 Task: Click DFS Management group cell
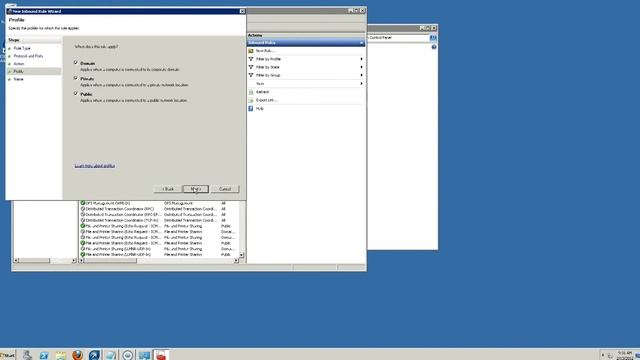tap(178, 203)
